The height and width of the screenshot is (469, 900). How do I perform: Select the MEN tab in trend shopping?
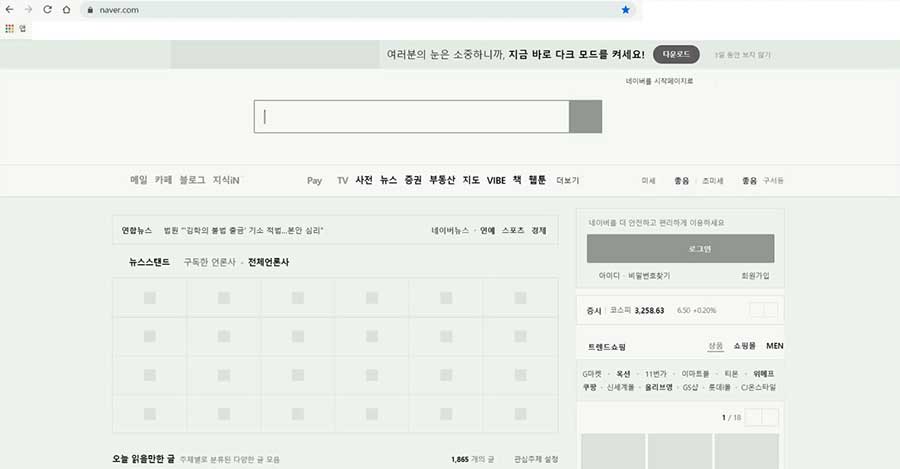775,346
